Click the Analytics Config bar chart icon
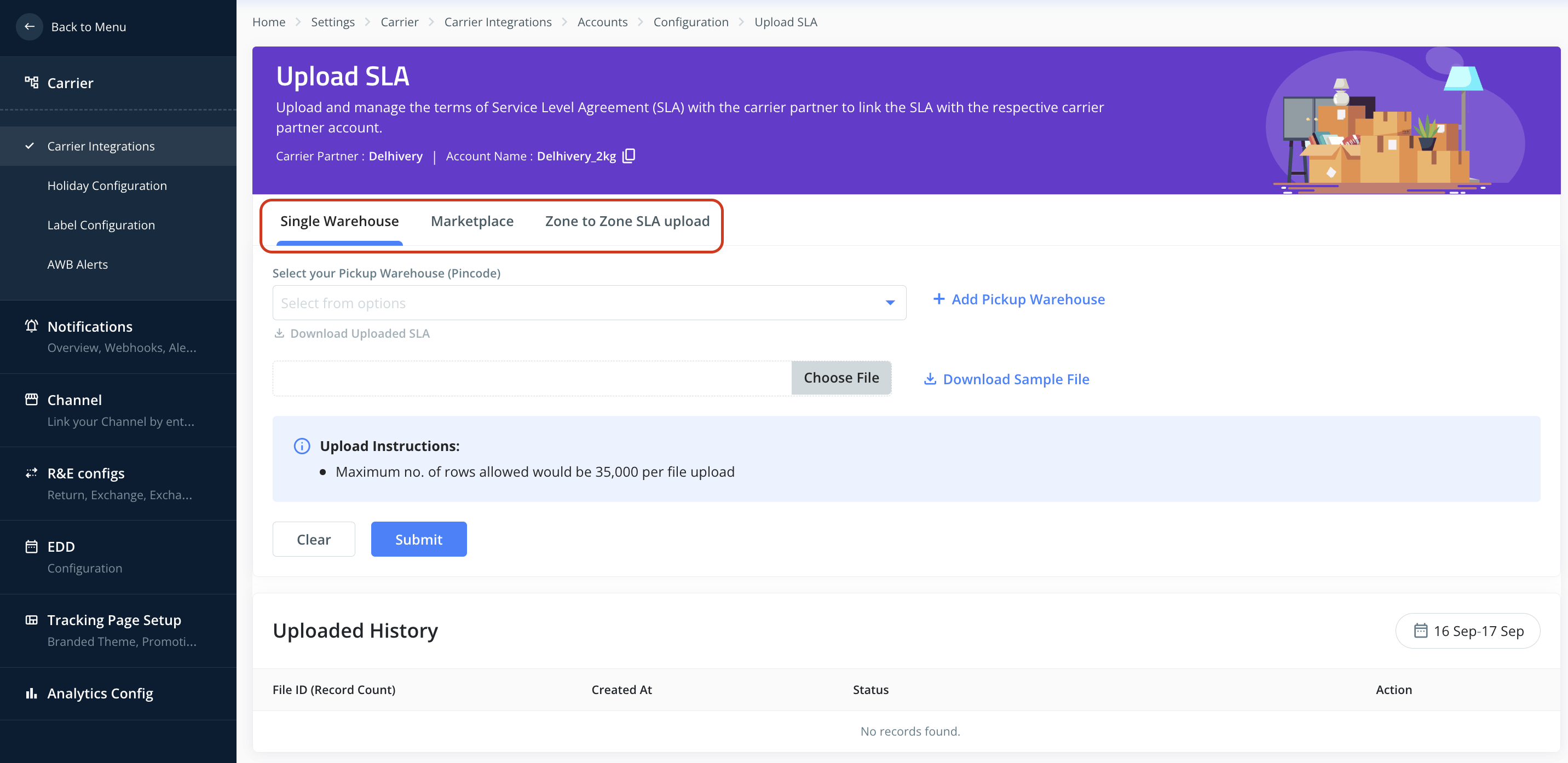The image size is (1568, 763). pos(32,693)
